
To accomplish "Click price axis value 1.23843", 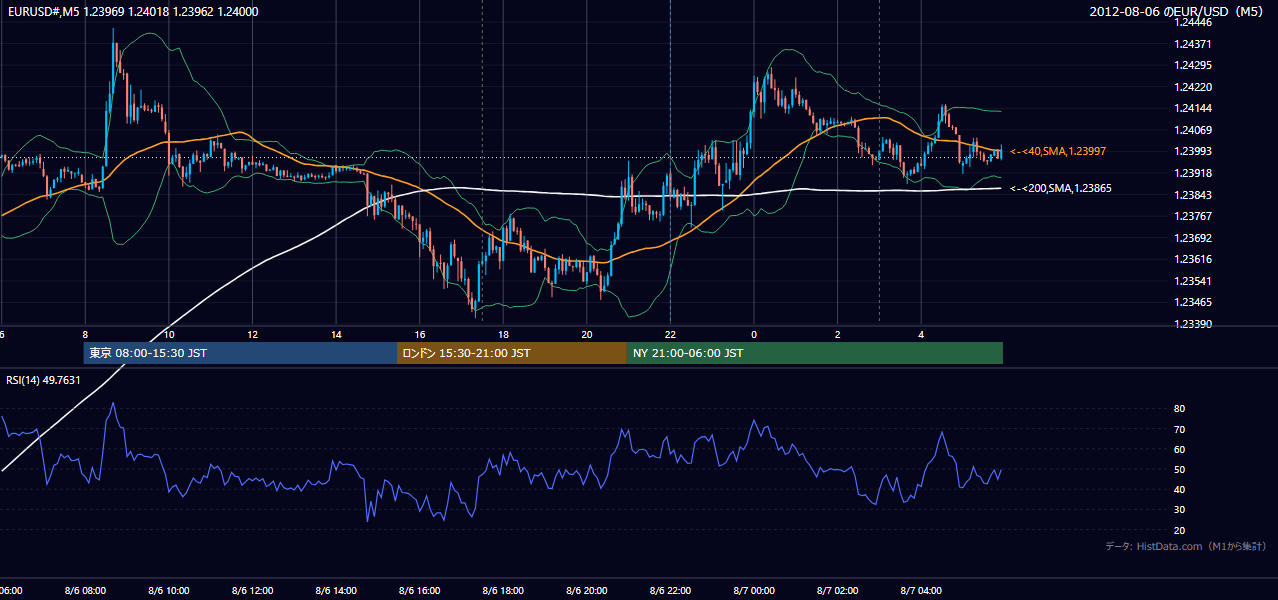I will click(x=1192, y=195).
